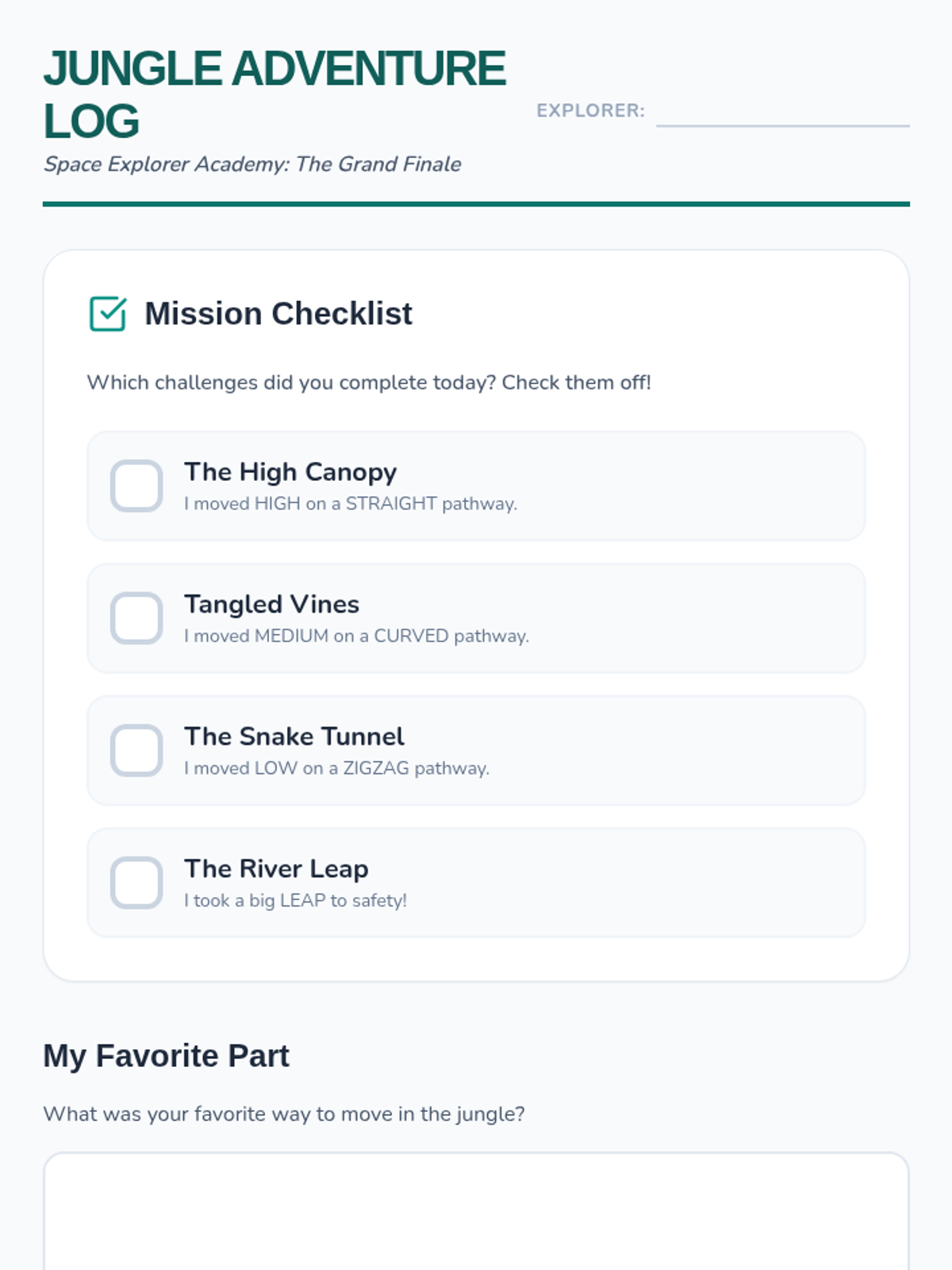Click the My Favorite Part heading

[x=166, y=1056]
